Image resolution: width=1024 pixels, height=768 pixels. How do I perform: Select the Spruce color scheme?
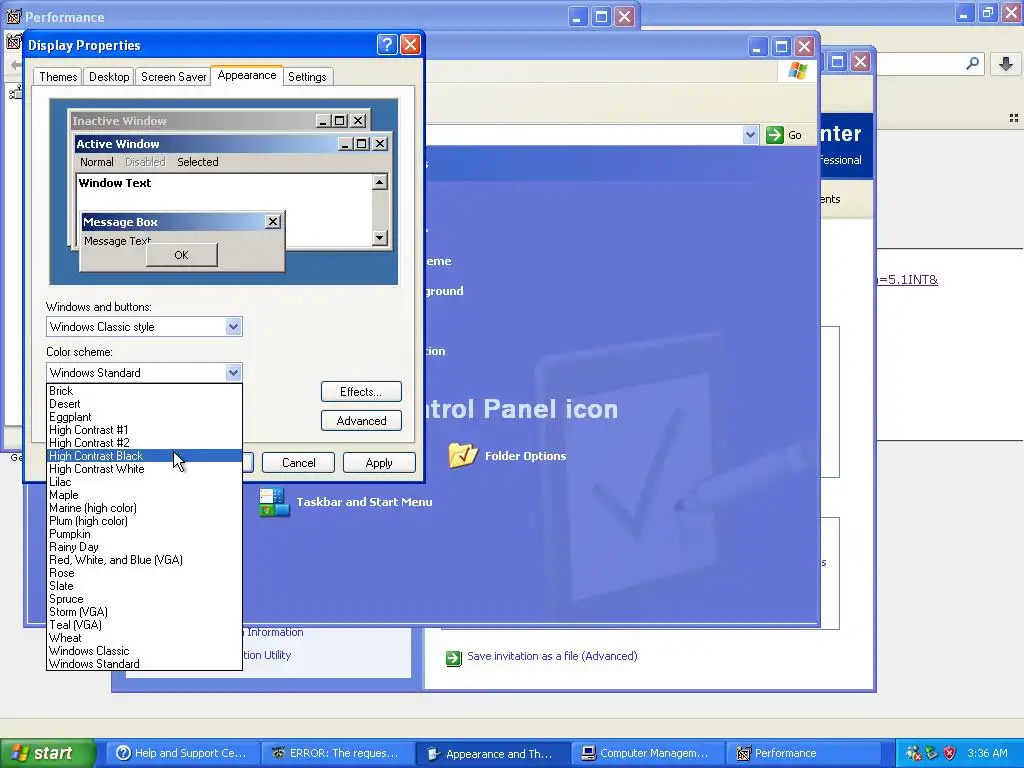click(x=144, y=599)
